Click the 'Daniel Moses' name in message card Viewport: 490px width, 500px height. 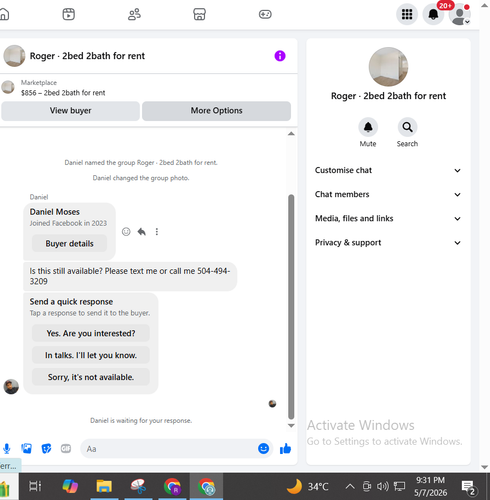55,212
